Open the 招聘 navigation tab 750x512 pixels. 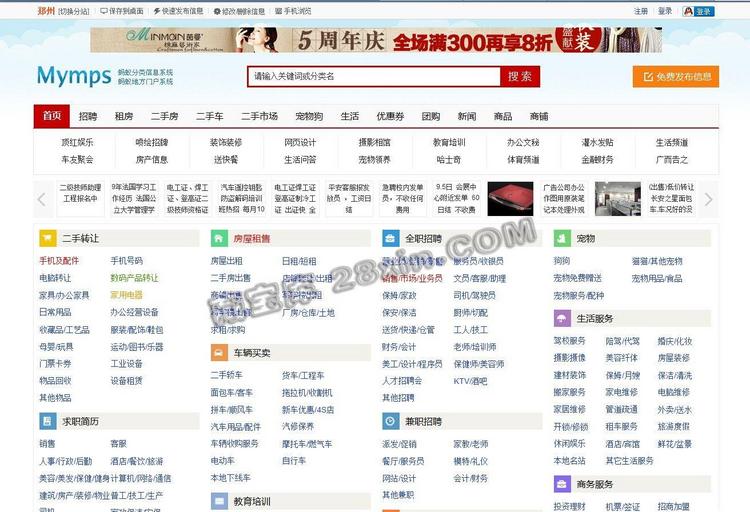point(88,116)
